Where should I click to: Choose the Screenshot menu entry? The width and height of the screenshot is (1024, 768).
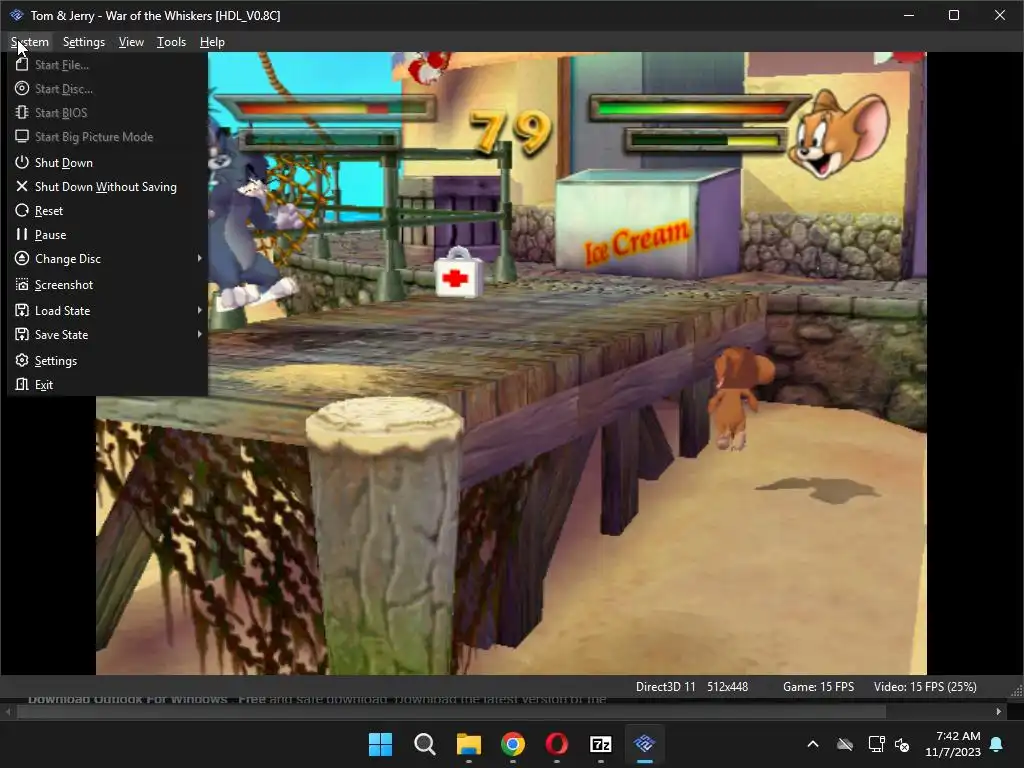coord(108,285)
